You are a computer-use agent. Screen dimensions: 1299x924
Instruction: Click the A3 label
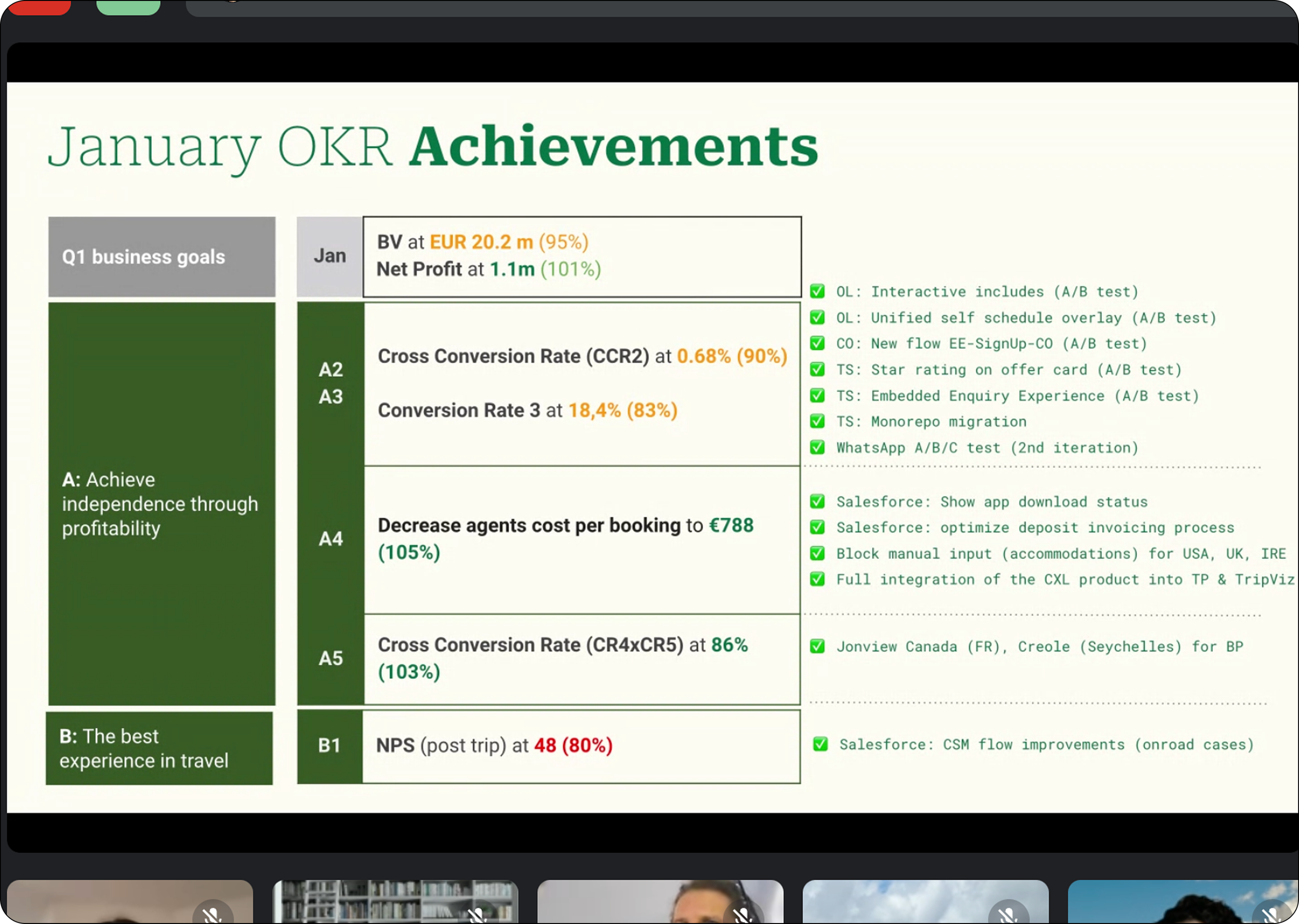pos(330,397)
